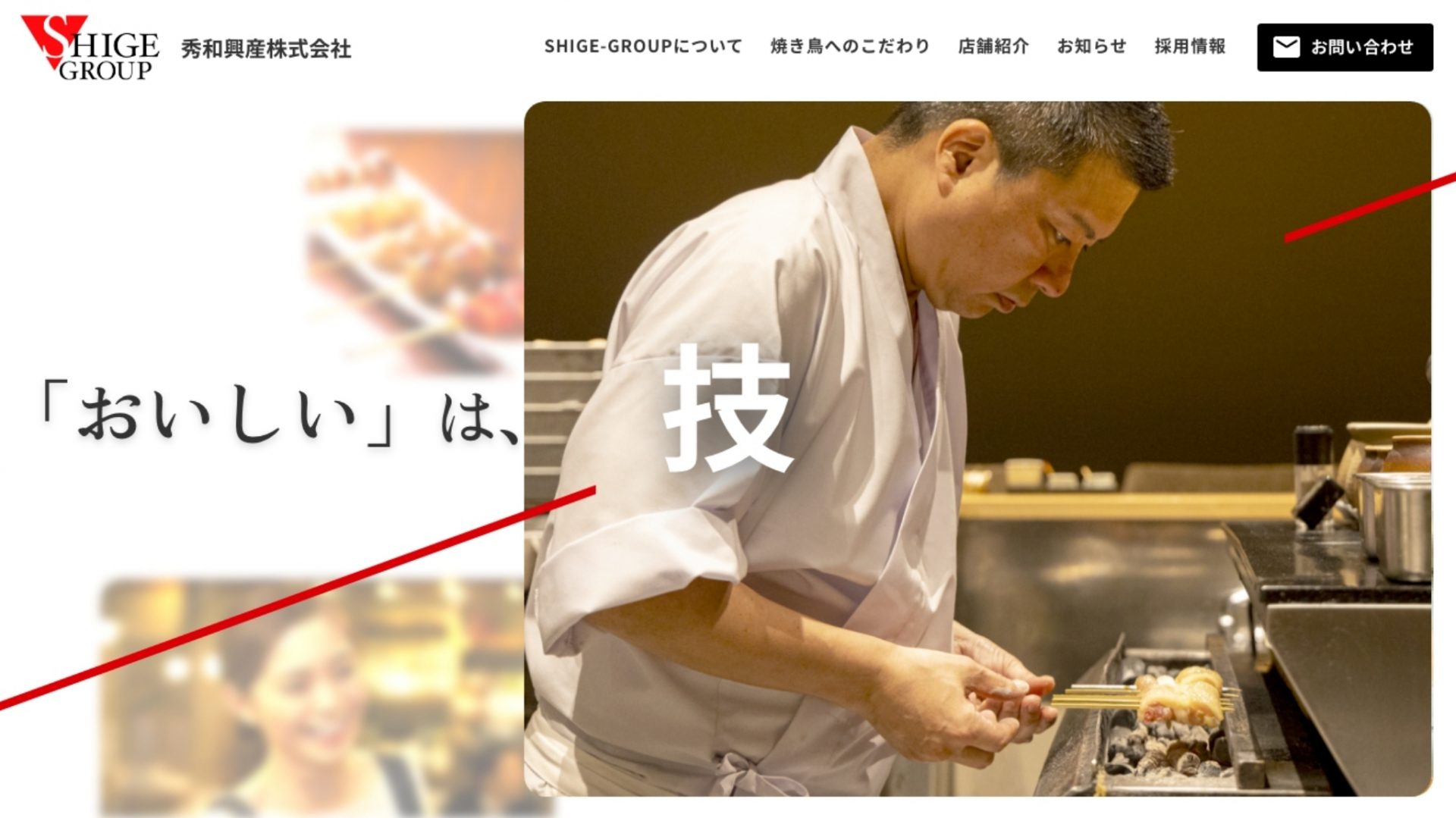Click the 「おいしい」は、 headline text
The width and height of the screenshot is (1456, 818).
point(279,414)
